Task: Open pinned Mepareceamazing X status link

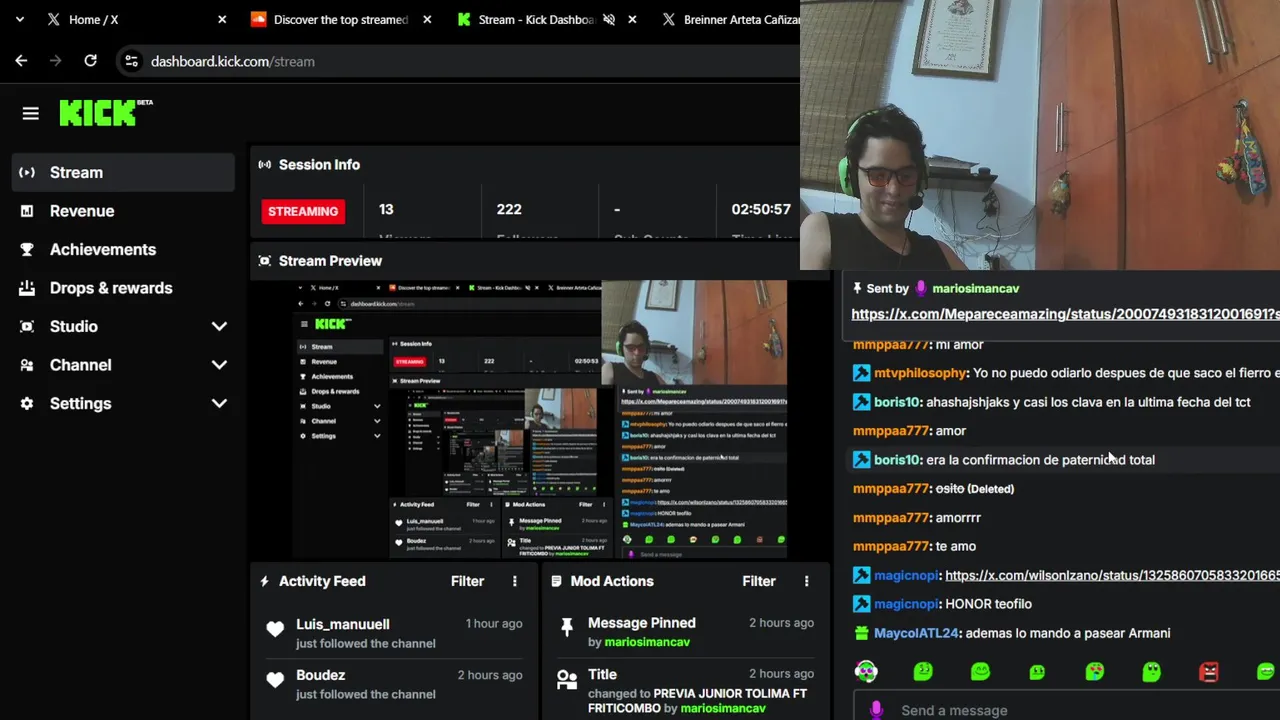Action: click(1065, 314)
